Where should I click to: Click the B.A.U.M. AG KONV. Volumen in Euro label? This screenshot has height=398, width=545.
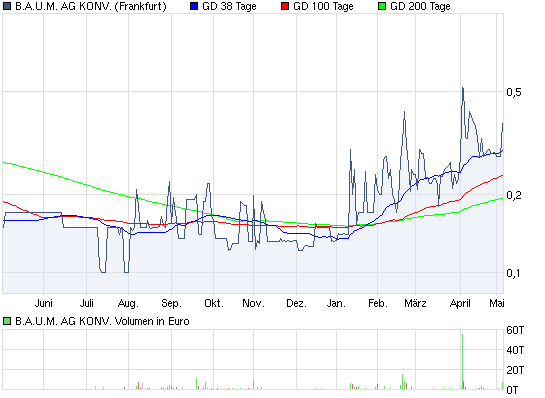(102, 321)
